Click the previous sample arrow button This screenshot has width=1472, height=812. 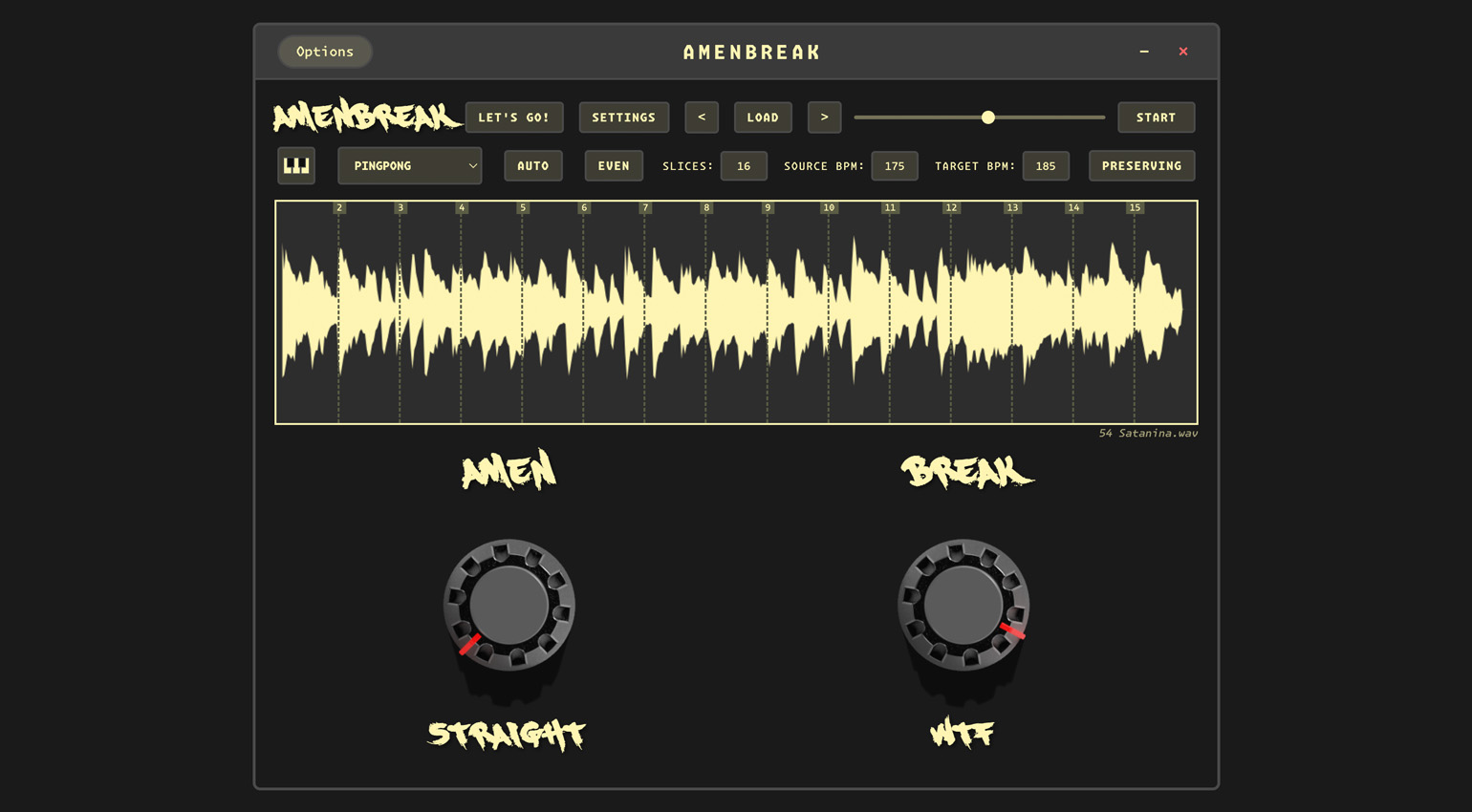(702, 118)
